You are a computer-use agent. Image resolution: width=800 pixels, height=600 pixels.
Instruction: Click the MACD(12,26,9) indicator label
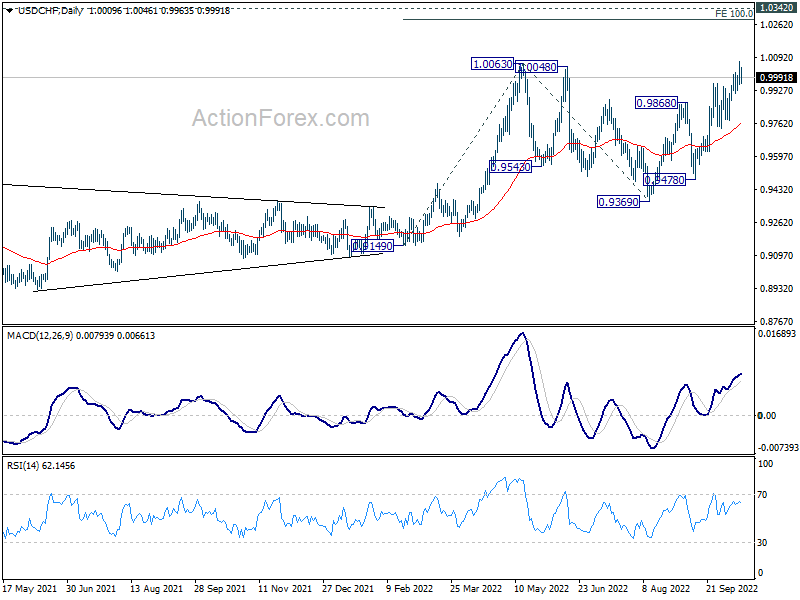(x=40, y=336)
